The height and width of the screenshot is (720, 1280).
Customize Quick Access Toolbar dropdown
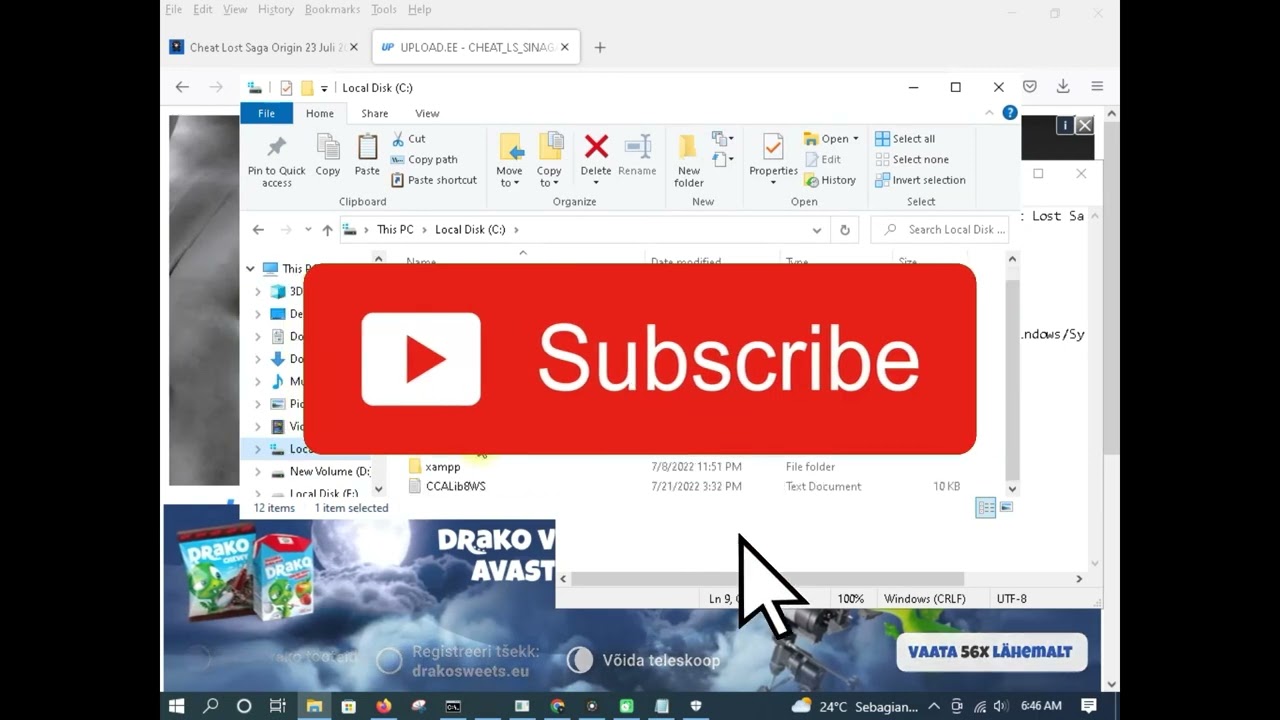324,89
